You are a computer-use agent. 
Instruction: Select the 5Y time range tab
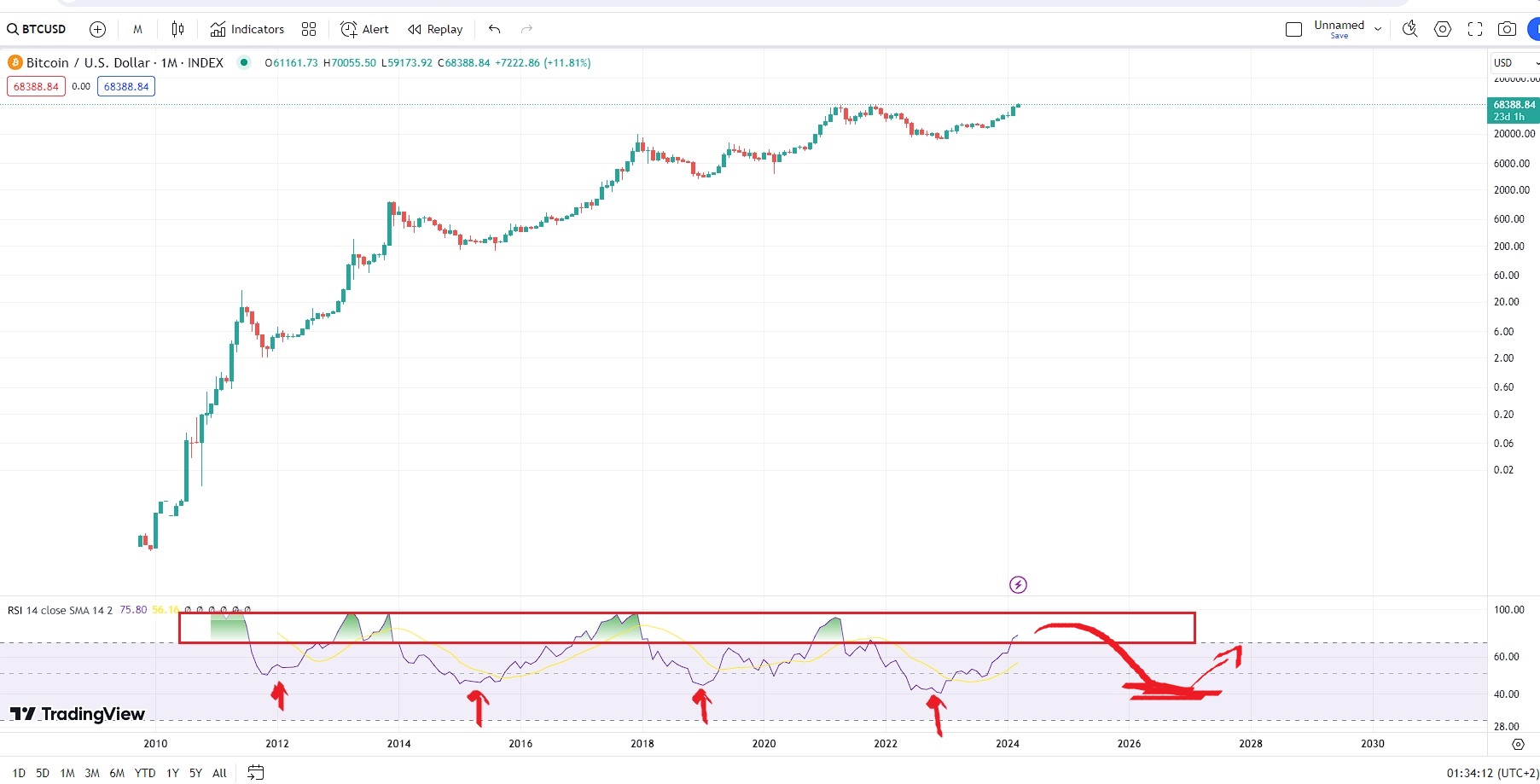[x=195, y=773]
